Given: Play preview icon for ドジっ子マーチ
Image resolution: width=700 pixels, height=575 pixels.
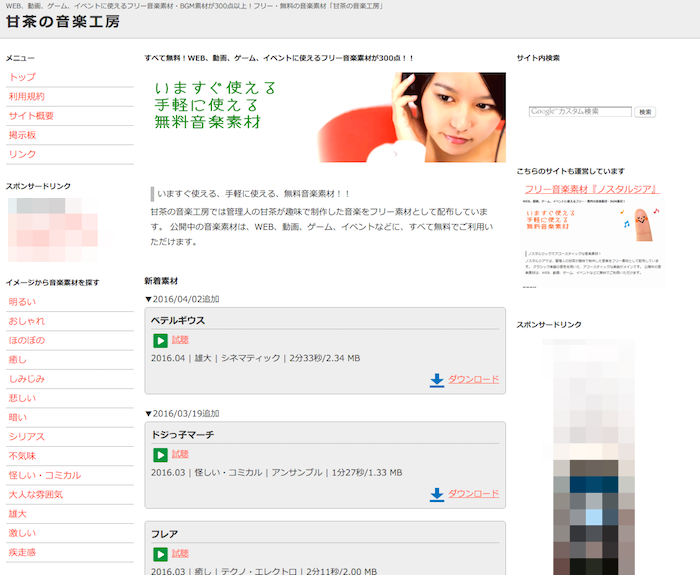Looking at the screenshot, I should (x=160, y=455).
